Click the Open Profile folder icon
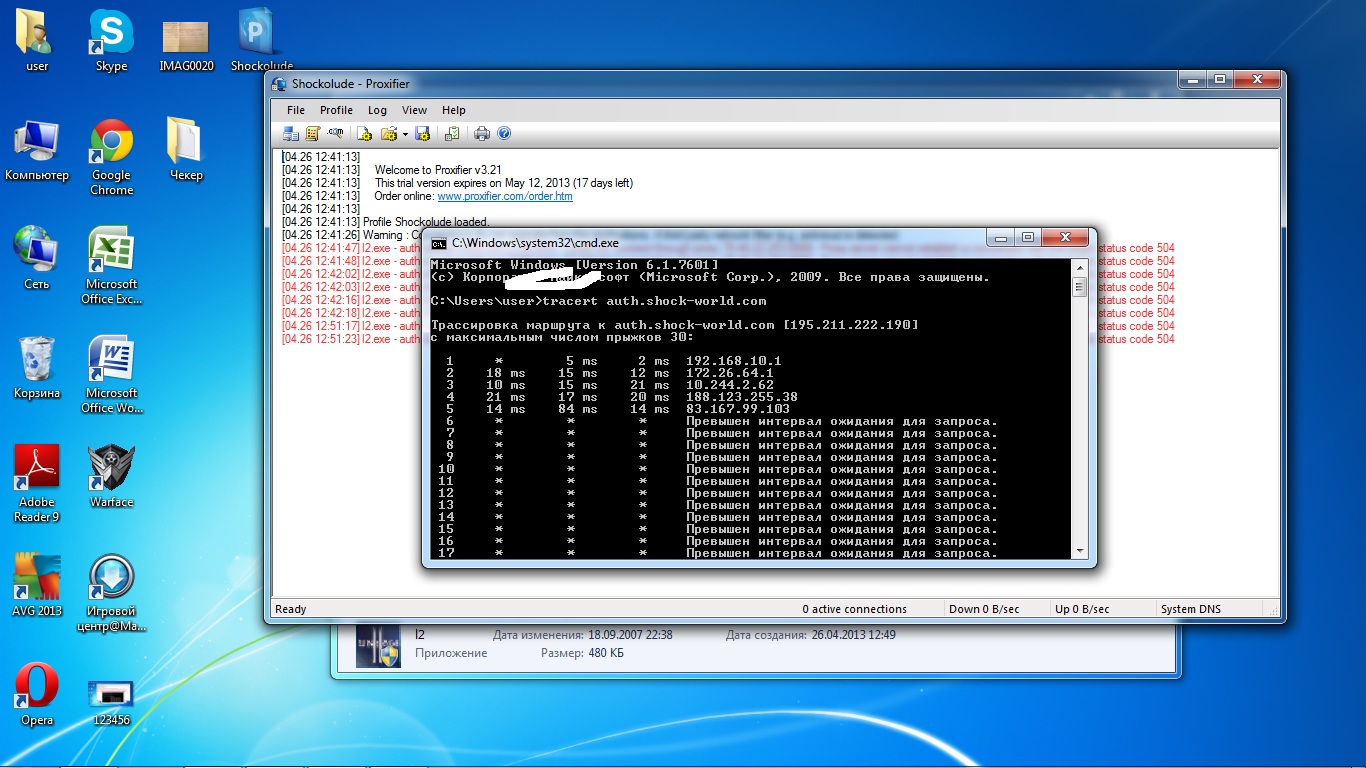This screenshot has height=768, width=1366. click(x=388, y=134)
